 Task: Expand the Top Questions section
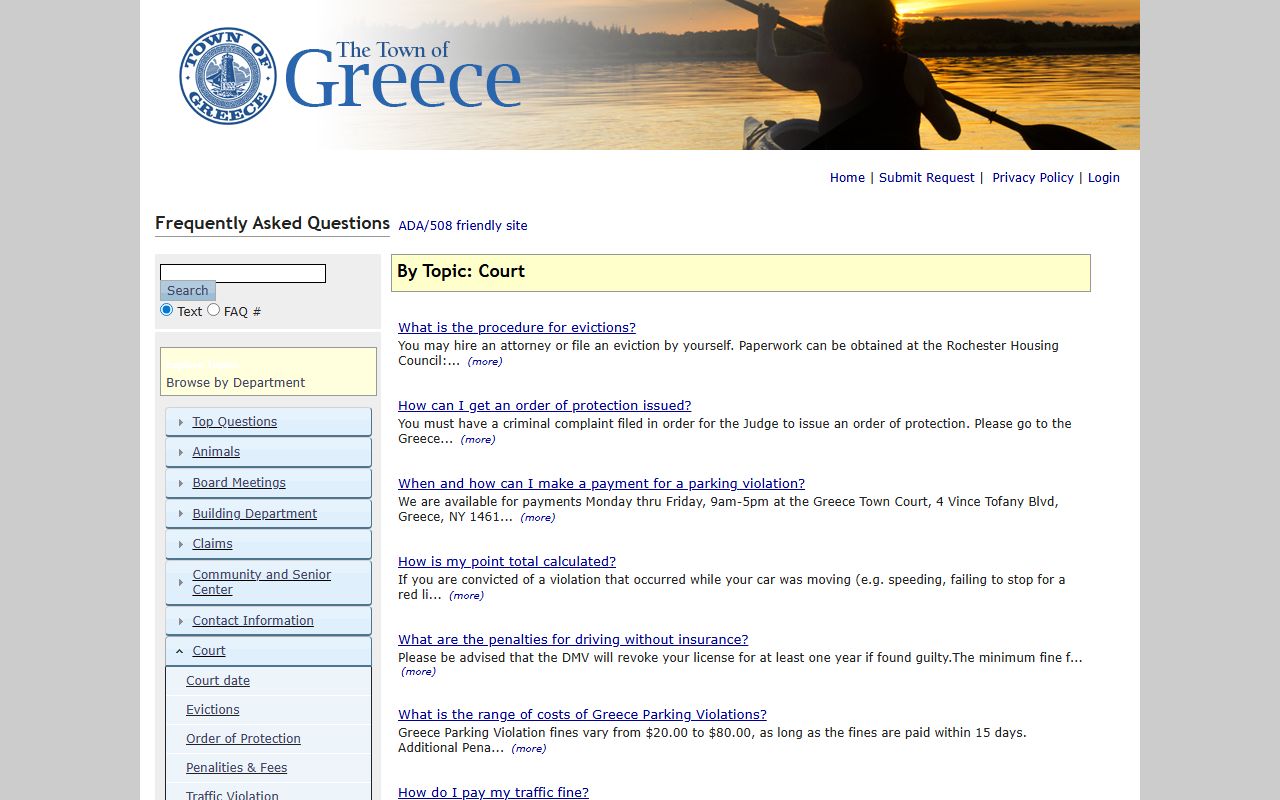(268, 422)
